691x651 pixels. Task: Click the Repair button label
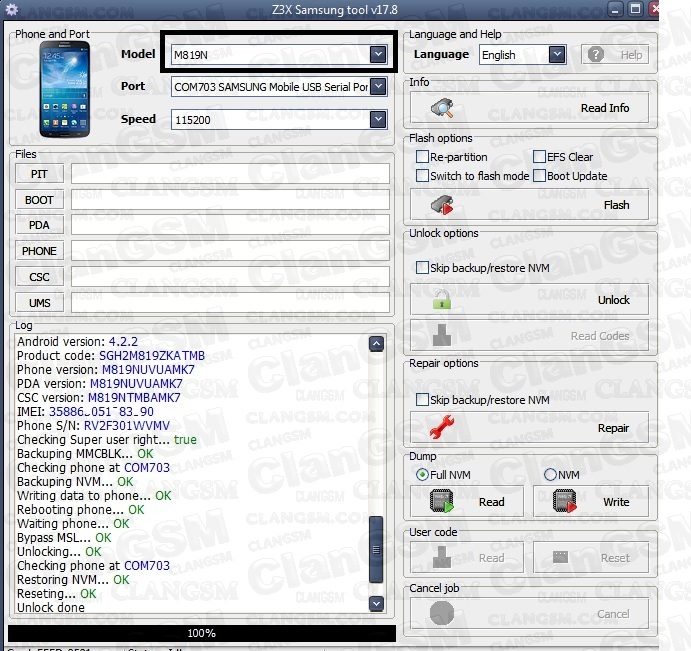click(x=613, y=428)
